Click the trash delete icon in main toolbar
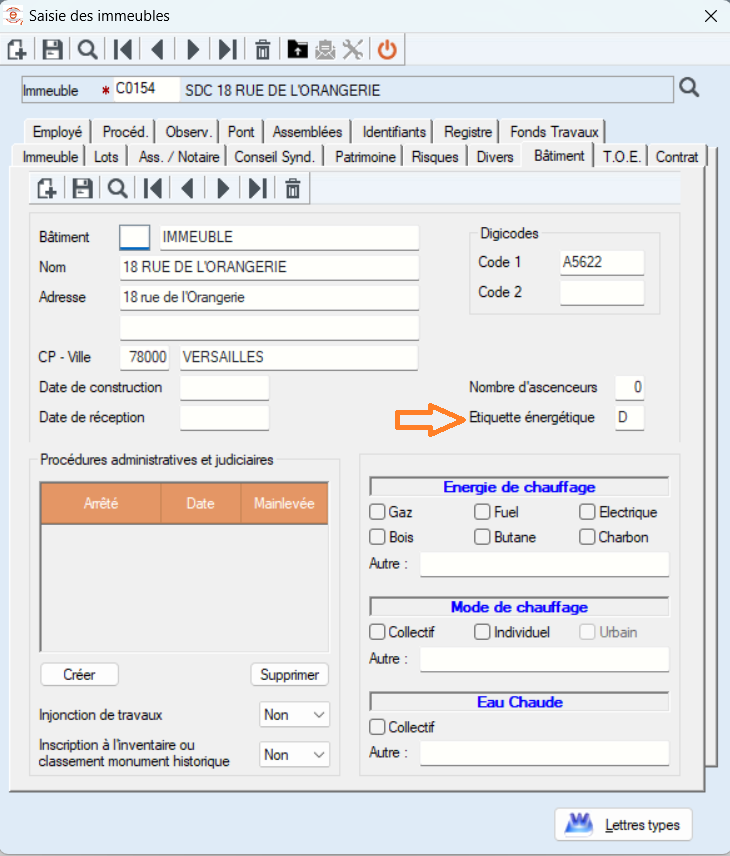 point(263,50)
